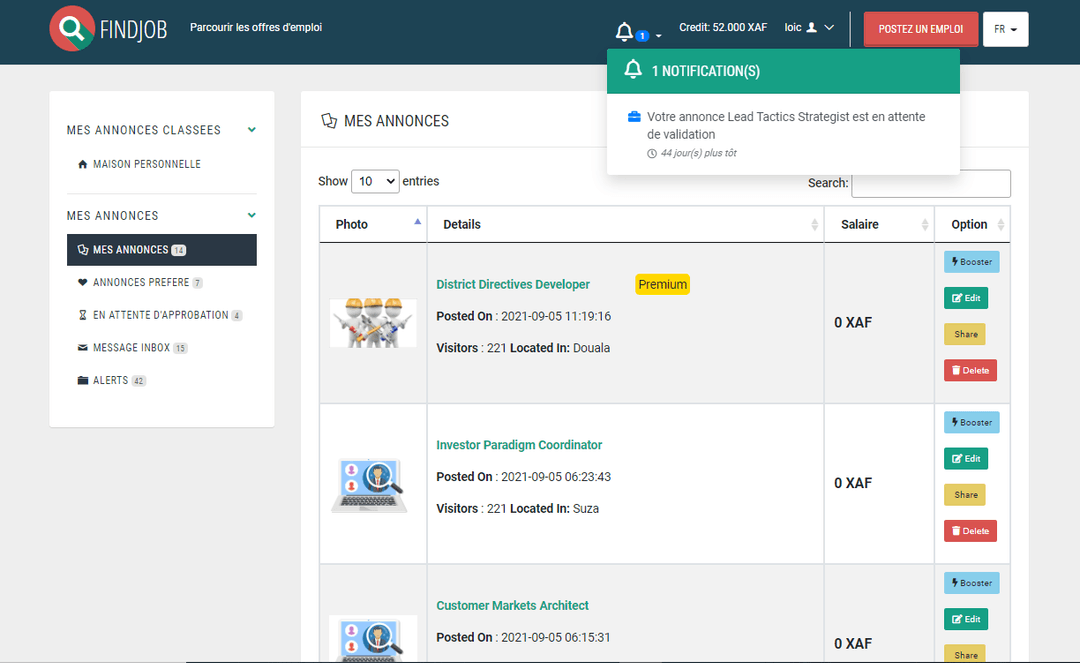This screenshot has height=663, width=1080.
Task: Click the heart icon for Annonces Prefere
Action: tap(82, 282)
